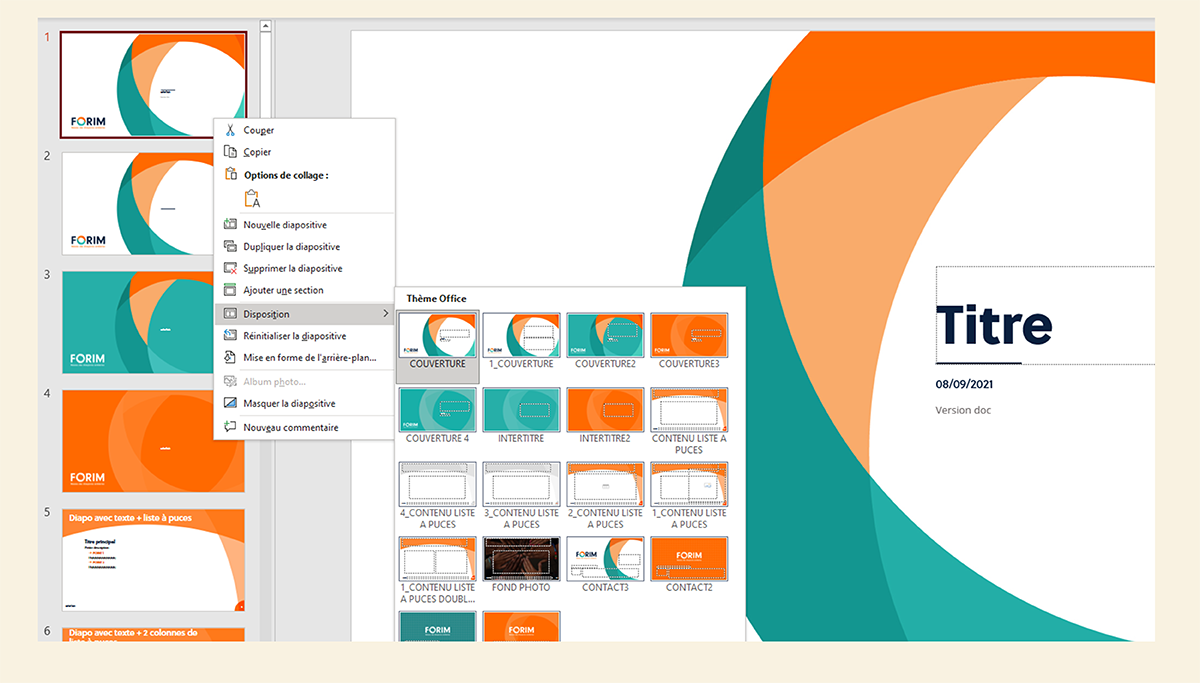Select Dupliquer la diapositive entry
The height and width of the screenshot is (683, 1200).
click(305, 247)
